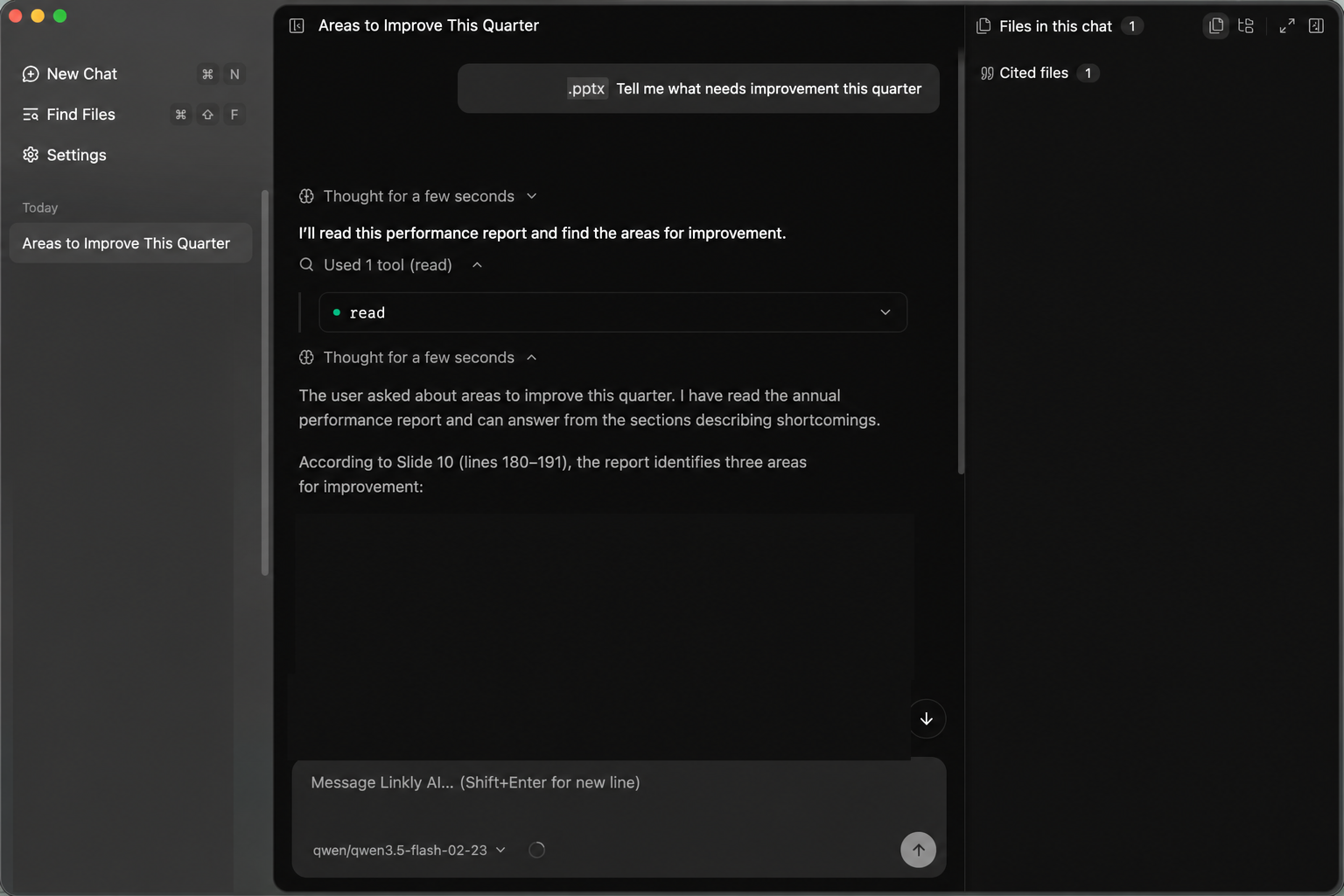
Task: Collapse the Used 1 tool (read) section
Action: pyautogui.click(x=390, y=264)
